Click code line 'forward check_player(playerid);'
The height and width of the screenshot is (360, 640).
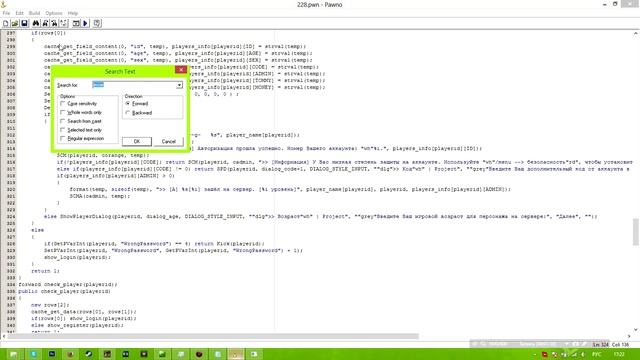pos(68,284)
